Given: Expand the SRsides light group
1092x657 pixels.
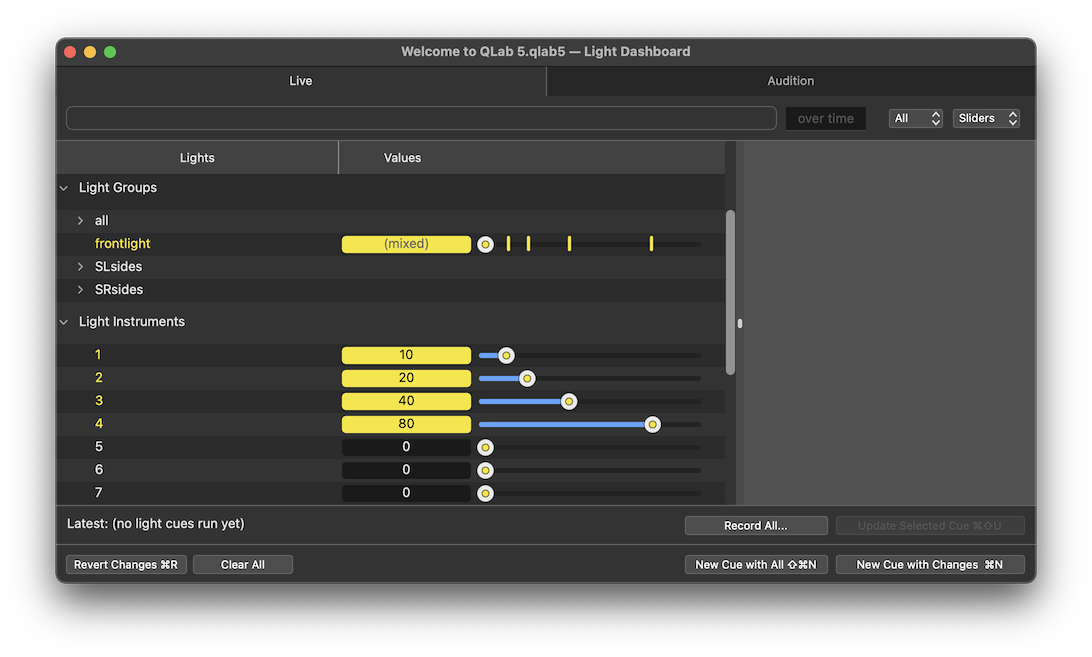Looking at the screenshot, I should [80, 290].
